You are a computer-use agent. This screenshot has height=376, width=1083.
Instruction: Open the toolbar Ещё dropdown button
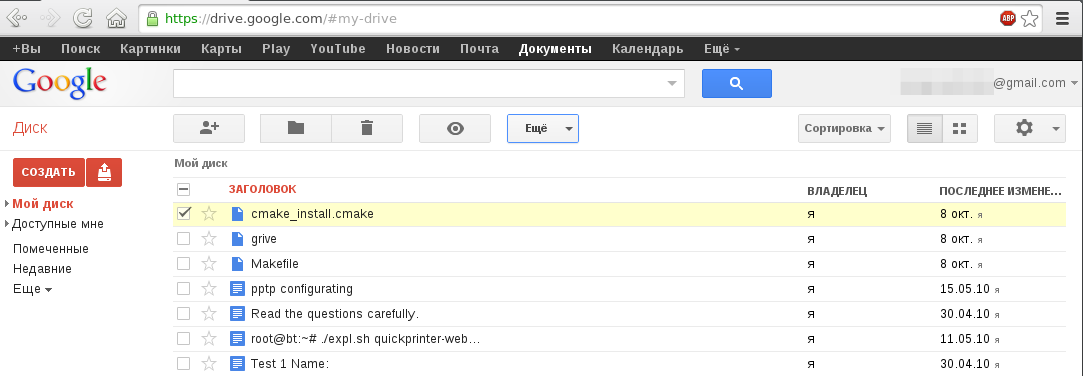[543, 129]
